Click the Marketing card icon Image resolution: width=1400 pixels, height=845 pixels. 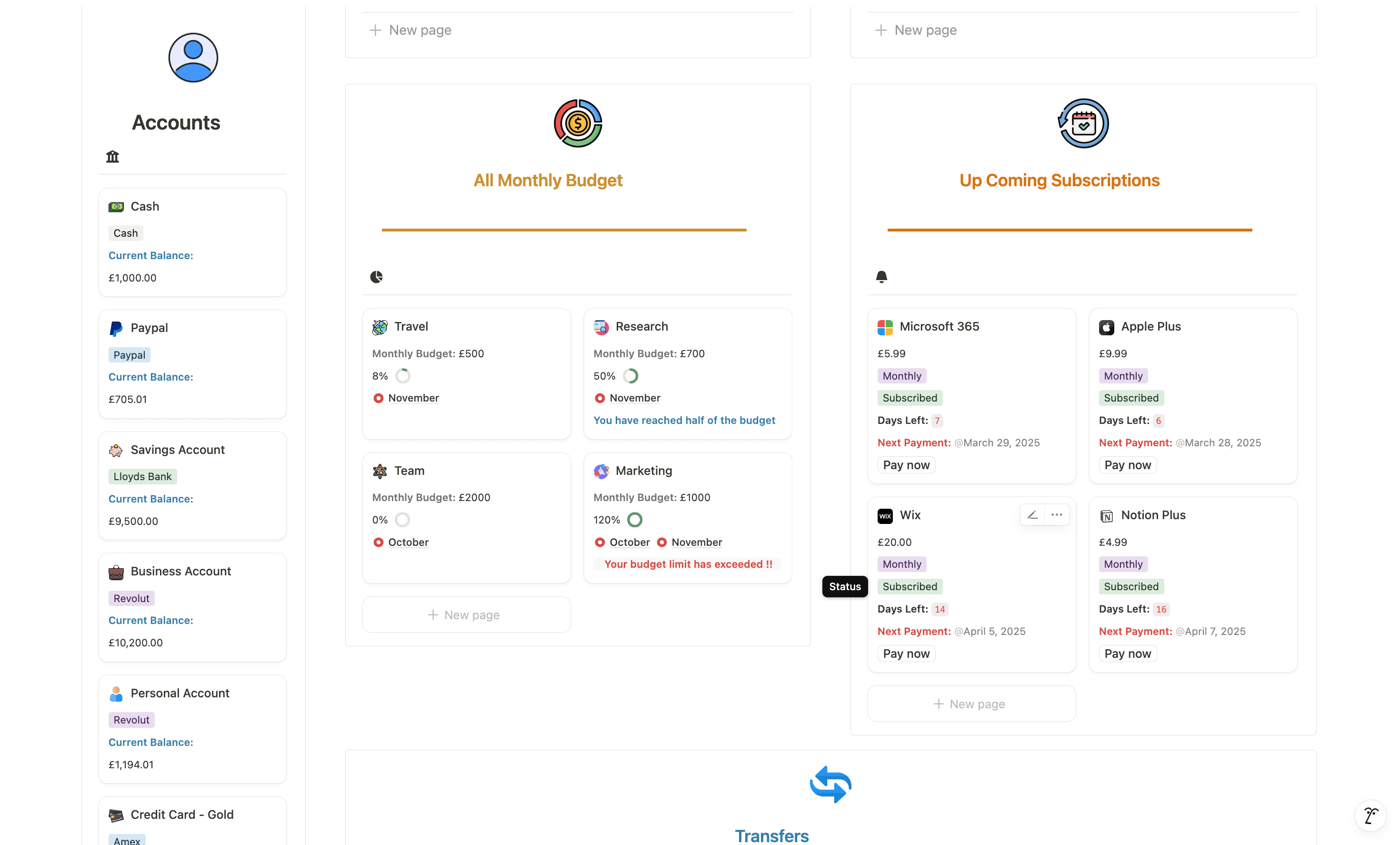point(601,471)
